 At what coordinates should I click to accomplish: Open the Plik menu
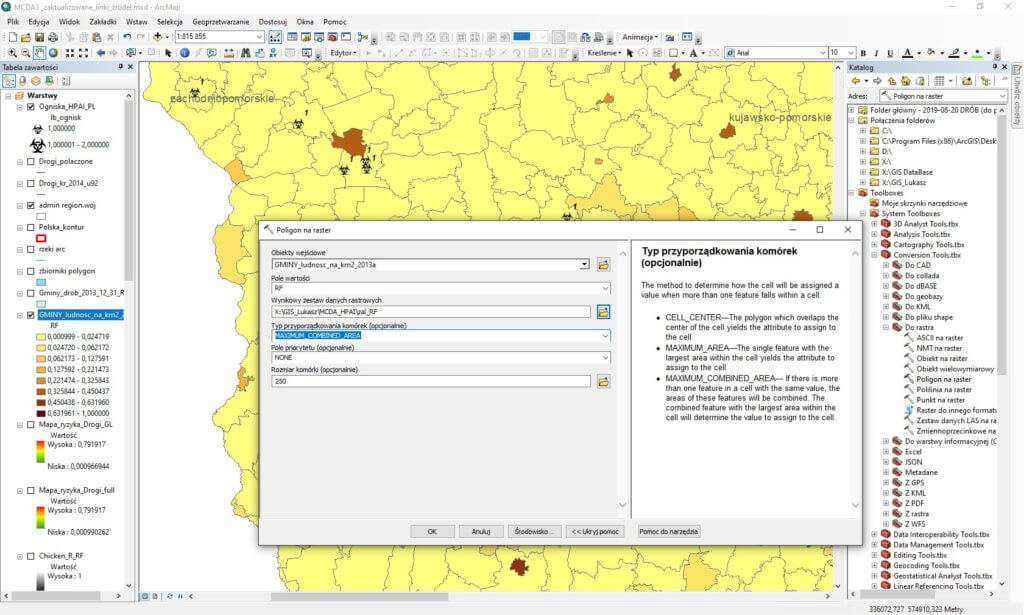pyautogui.click(x=13, y=22)
